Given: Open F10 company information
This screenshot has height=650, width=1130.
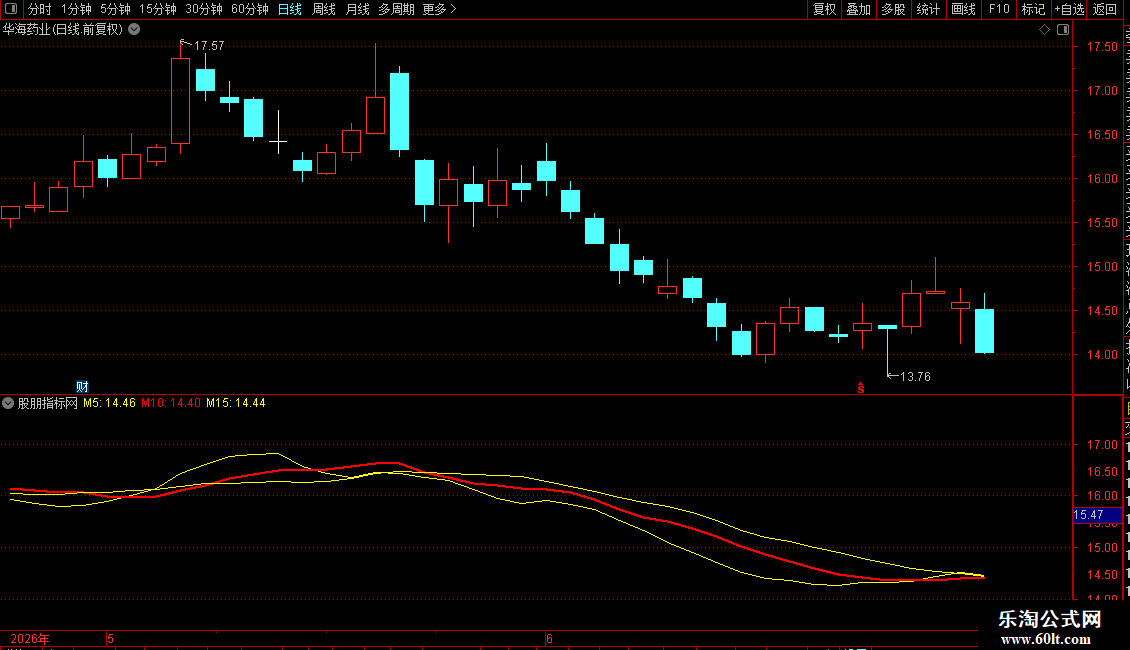Looking at the screenshot, I should pos(998,9).
